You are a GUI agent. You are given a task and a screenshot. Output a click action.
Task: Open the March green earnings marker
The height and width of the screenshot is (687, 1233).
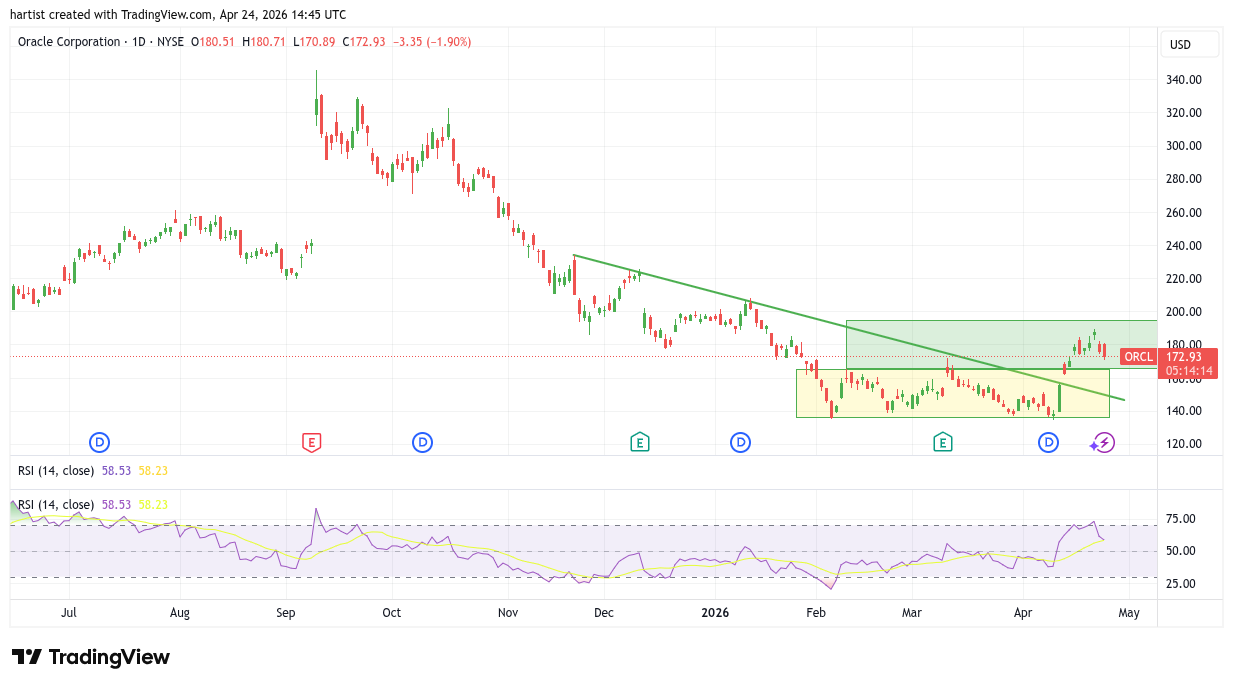[942, 442]
